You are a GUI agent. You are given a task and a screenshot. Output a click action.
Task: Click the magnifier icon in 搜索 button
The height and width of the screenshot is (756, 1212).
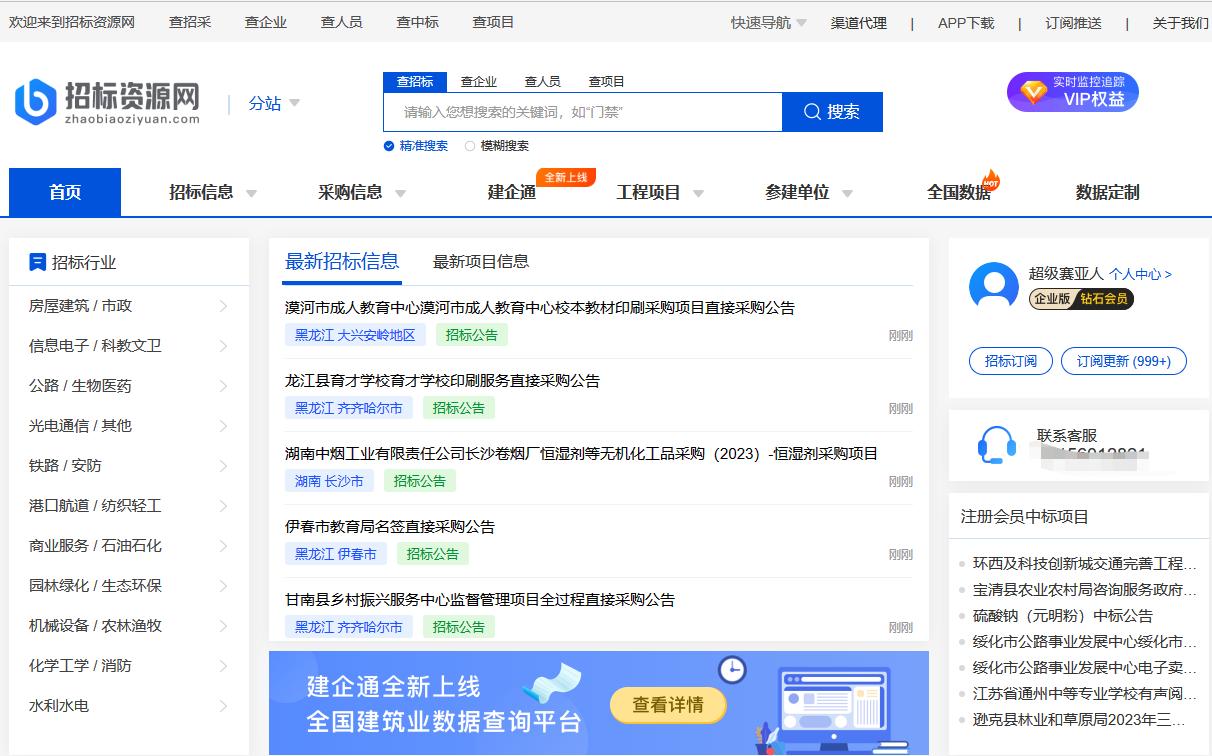click(x=812, y=111)
